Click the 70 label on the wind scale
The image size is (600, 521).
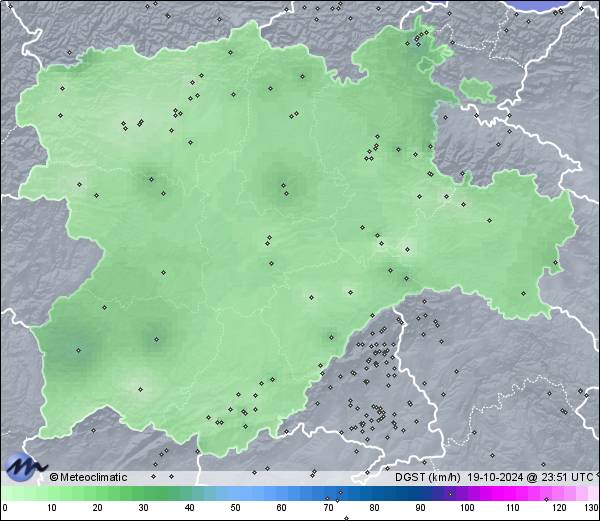coord(328,508)
